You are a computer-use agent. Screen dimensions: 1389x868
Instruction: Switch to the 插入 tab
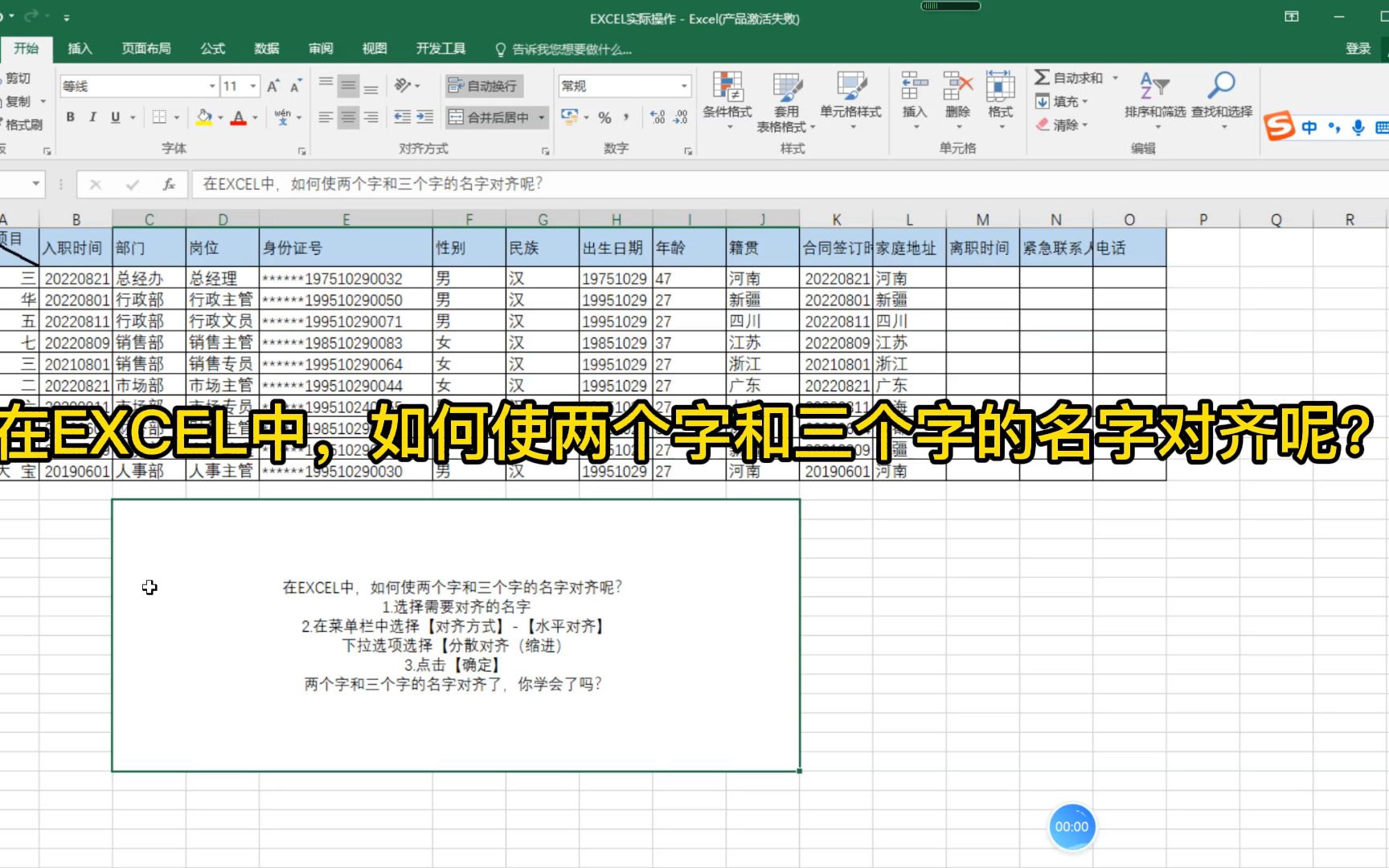(x=80, y=48)
